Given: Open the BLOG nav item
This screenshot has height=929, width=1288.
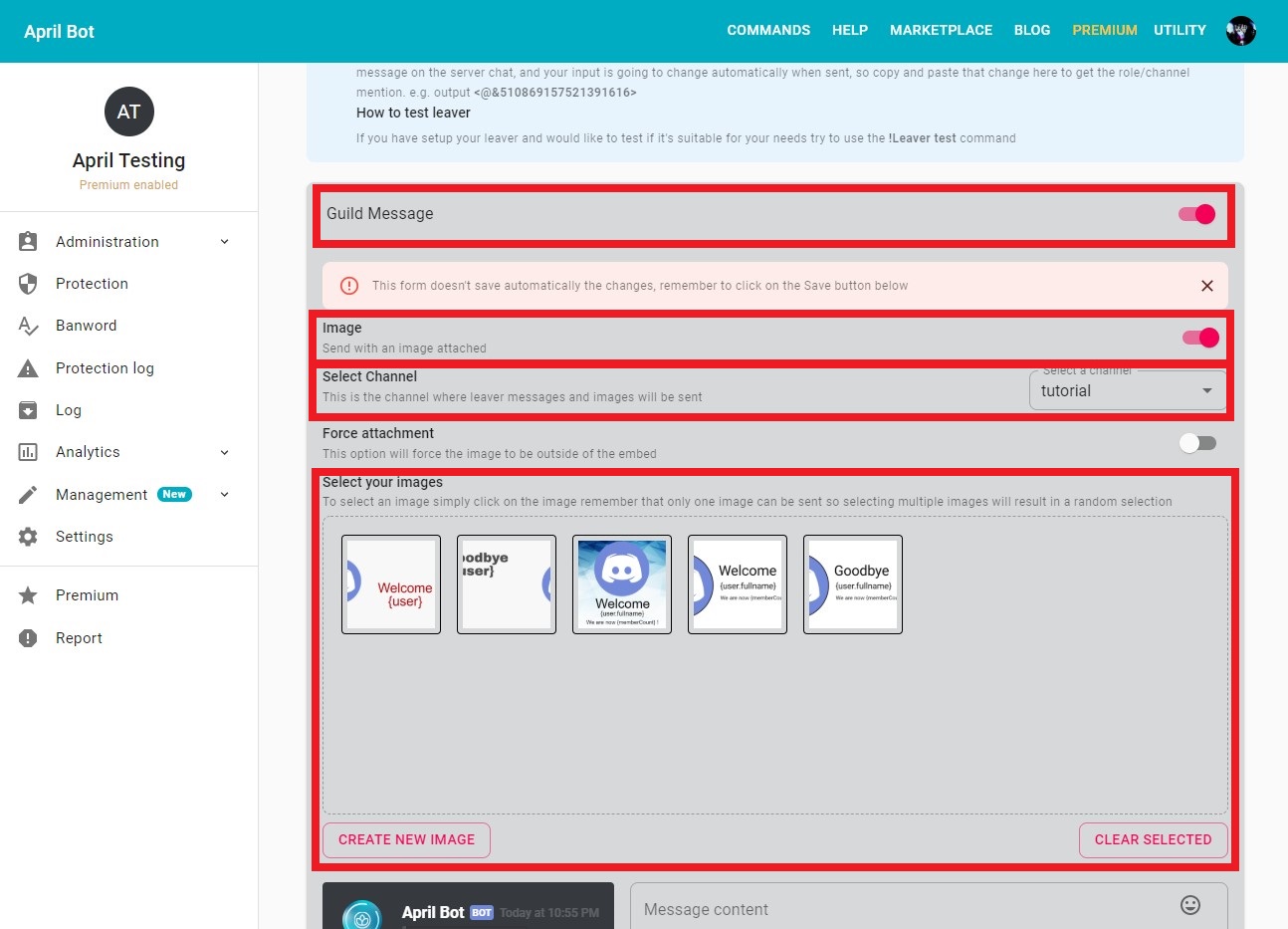Looking at the screenshot, I should point(1032,31).
